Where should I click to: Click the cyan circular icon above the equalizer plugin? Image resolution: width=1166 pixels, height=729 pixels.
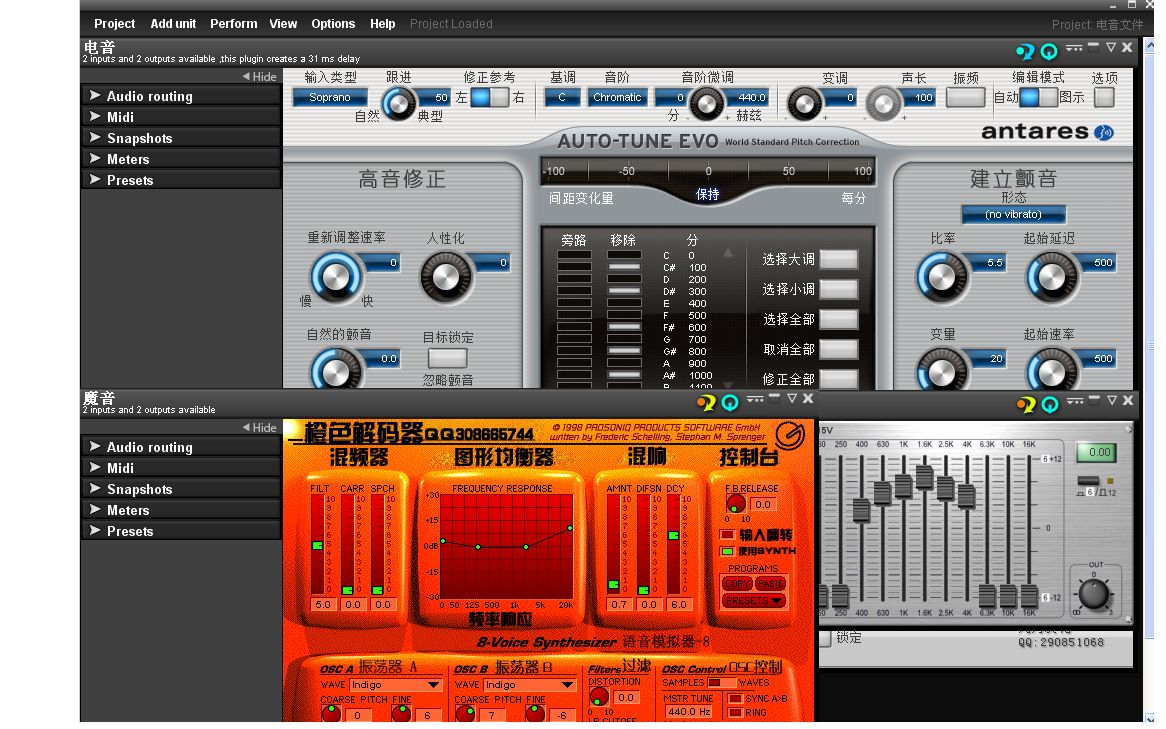click(1050, 404)
